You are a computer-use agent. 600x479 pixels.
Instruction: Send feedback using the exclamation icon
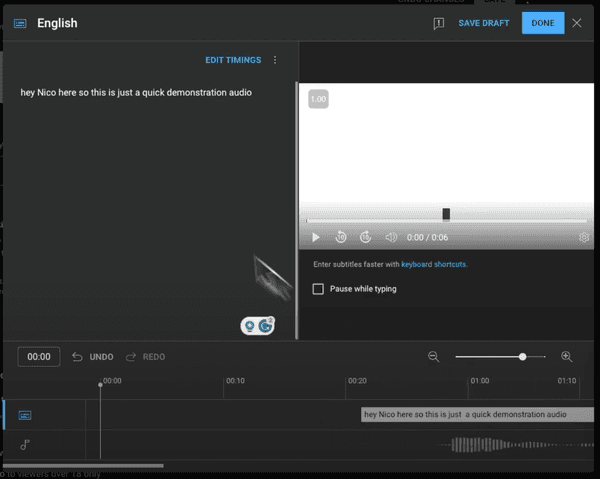point(438,23)
